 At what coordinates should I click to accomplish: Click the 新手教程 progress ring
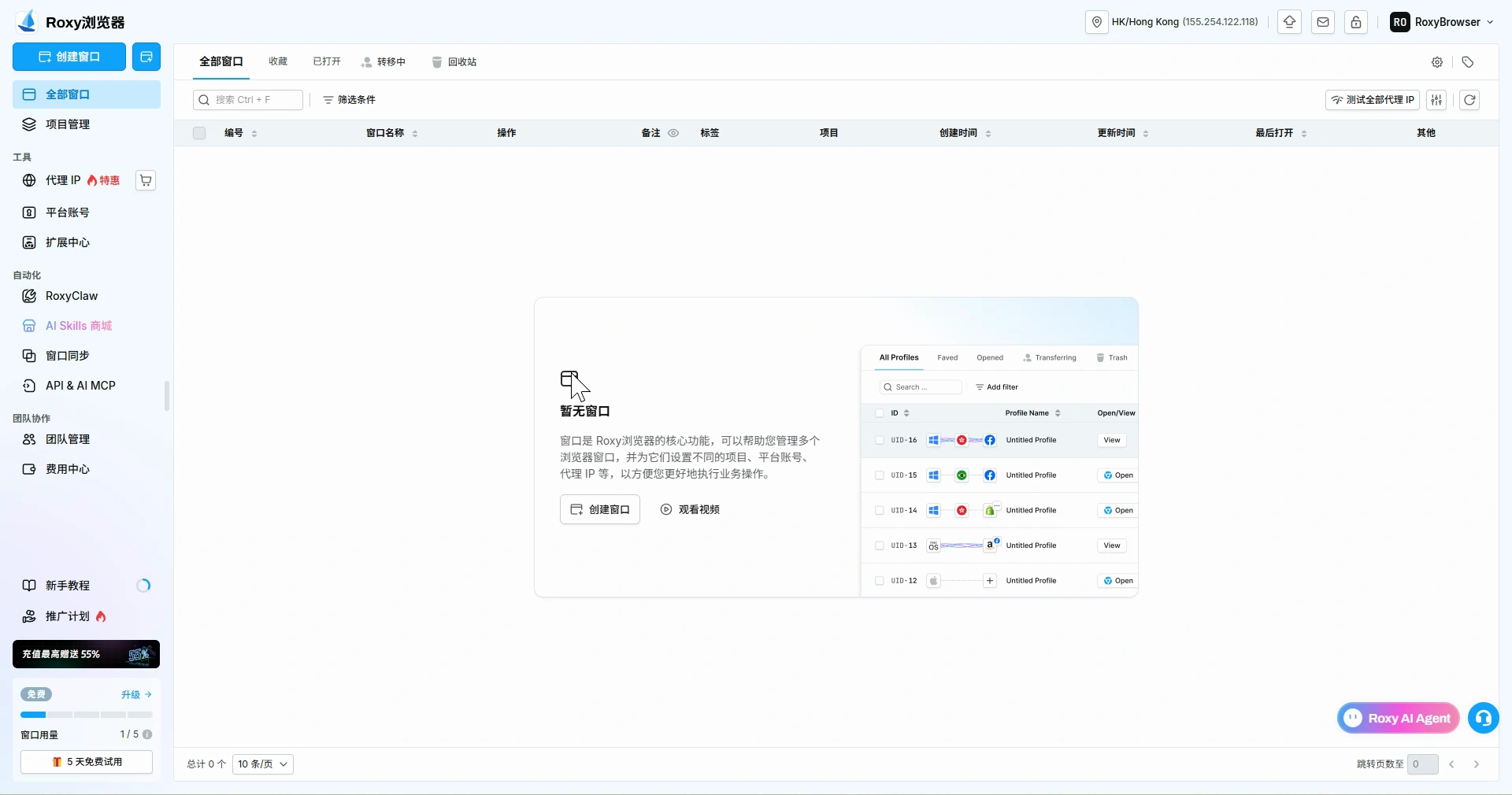[143, 586]
